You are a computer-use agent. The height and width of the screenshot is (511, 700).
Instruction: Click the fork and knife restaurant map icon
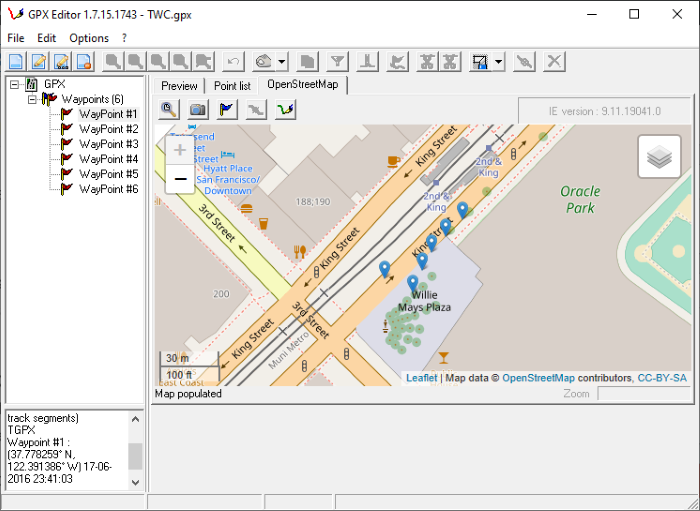click(x=300, y=252)
